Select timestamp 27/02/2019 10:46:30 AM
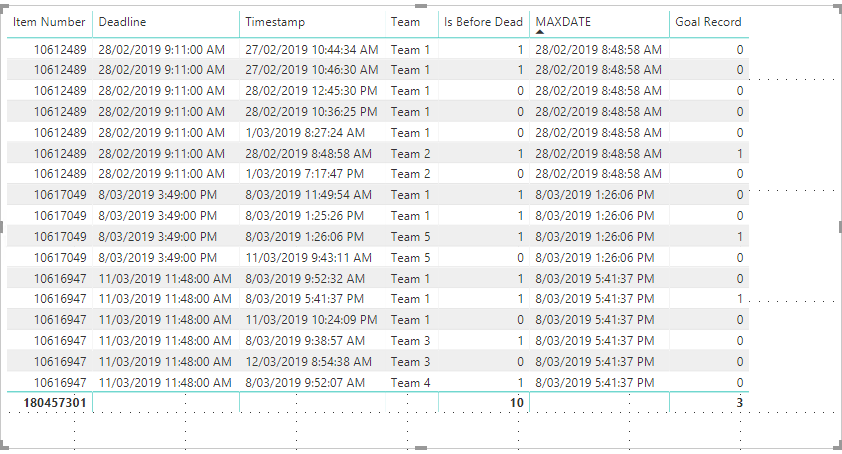The image size is (842, 454). pos(311,70)
